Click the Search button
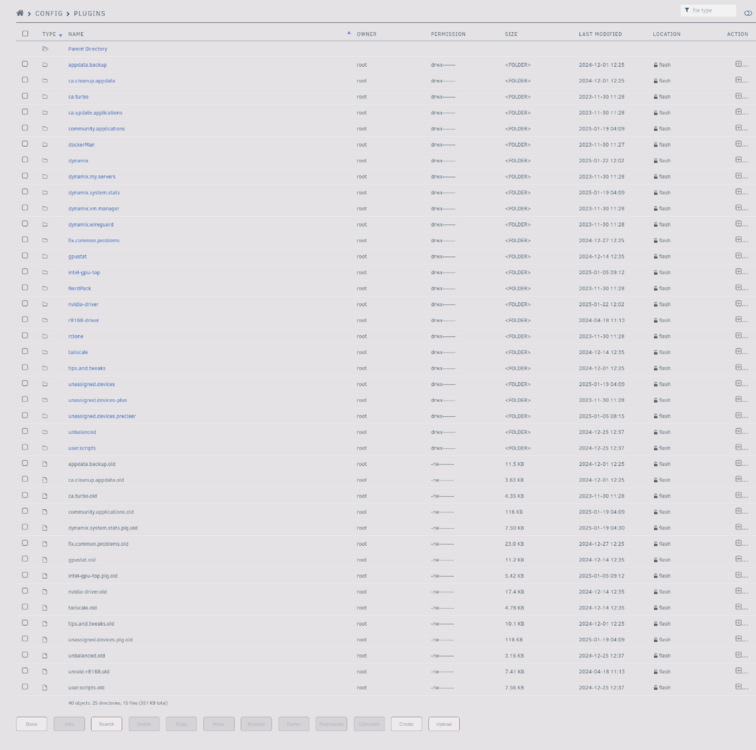 [107, 723]
